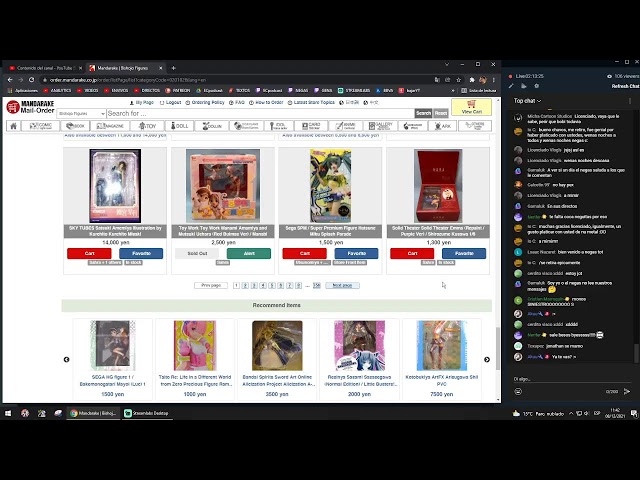Viewport: 640px width, 480px height.
Task: Click the browser address bar URL
Action: [128, 80]
